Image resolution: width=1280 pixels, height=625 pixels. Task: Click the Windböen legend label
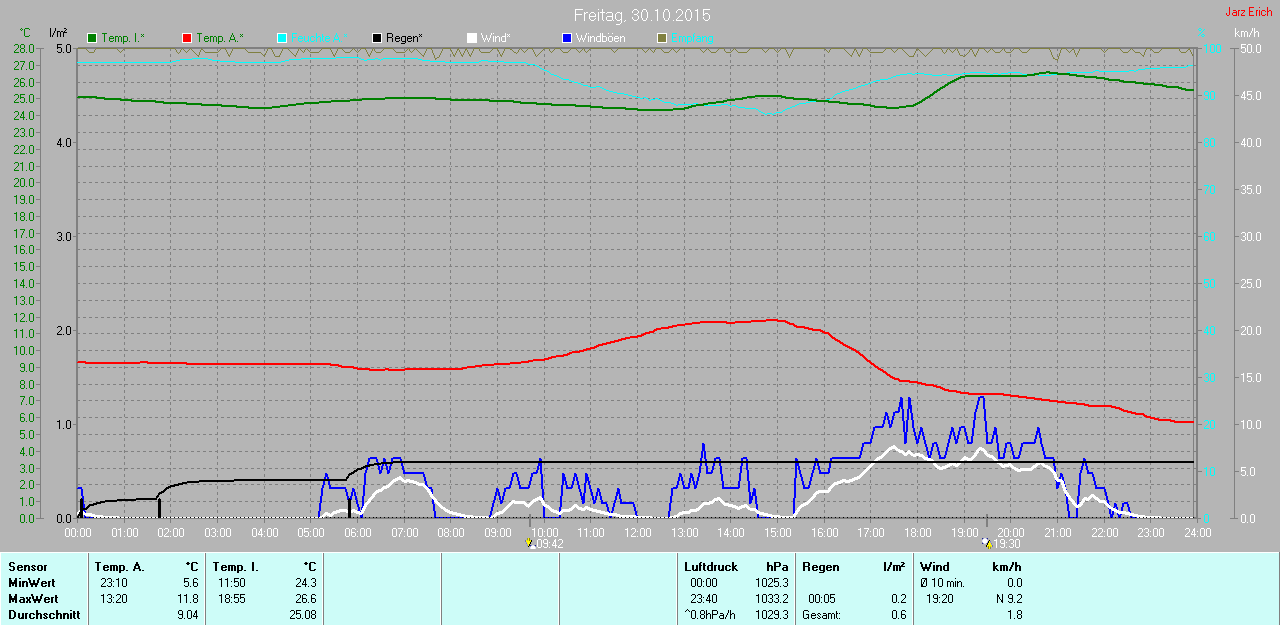coord(600,38)
